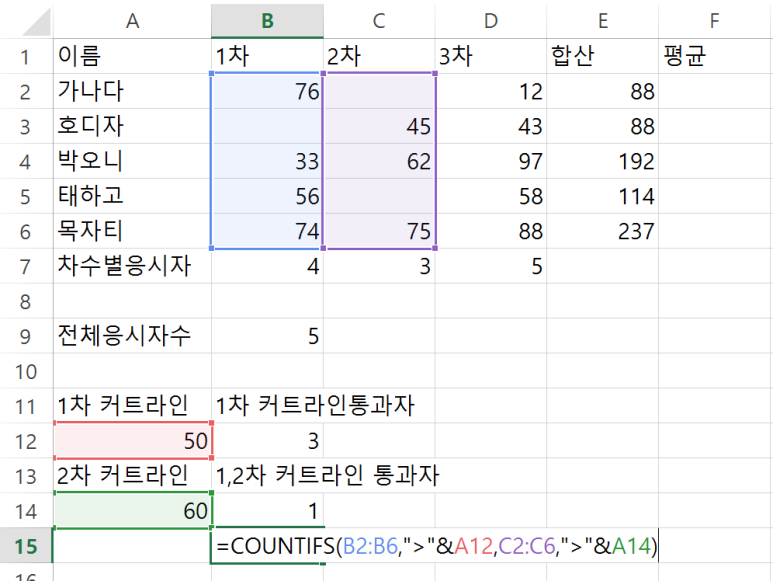Select the '1차 커트라인' label cell
Image resolution: width=773 pixels, height=581 pixels.
tap(132, 407)
